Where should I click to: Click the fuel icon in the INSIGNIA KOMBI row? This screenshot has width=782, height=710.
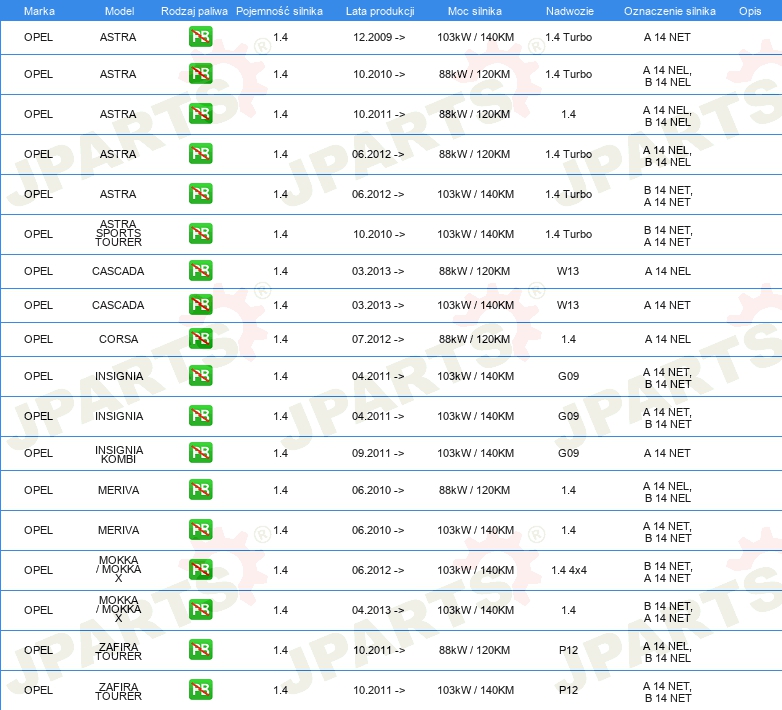(x=200, y=453)
